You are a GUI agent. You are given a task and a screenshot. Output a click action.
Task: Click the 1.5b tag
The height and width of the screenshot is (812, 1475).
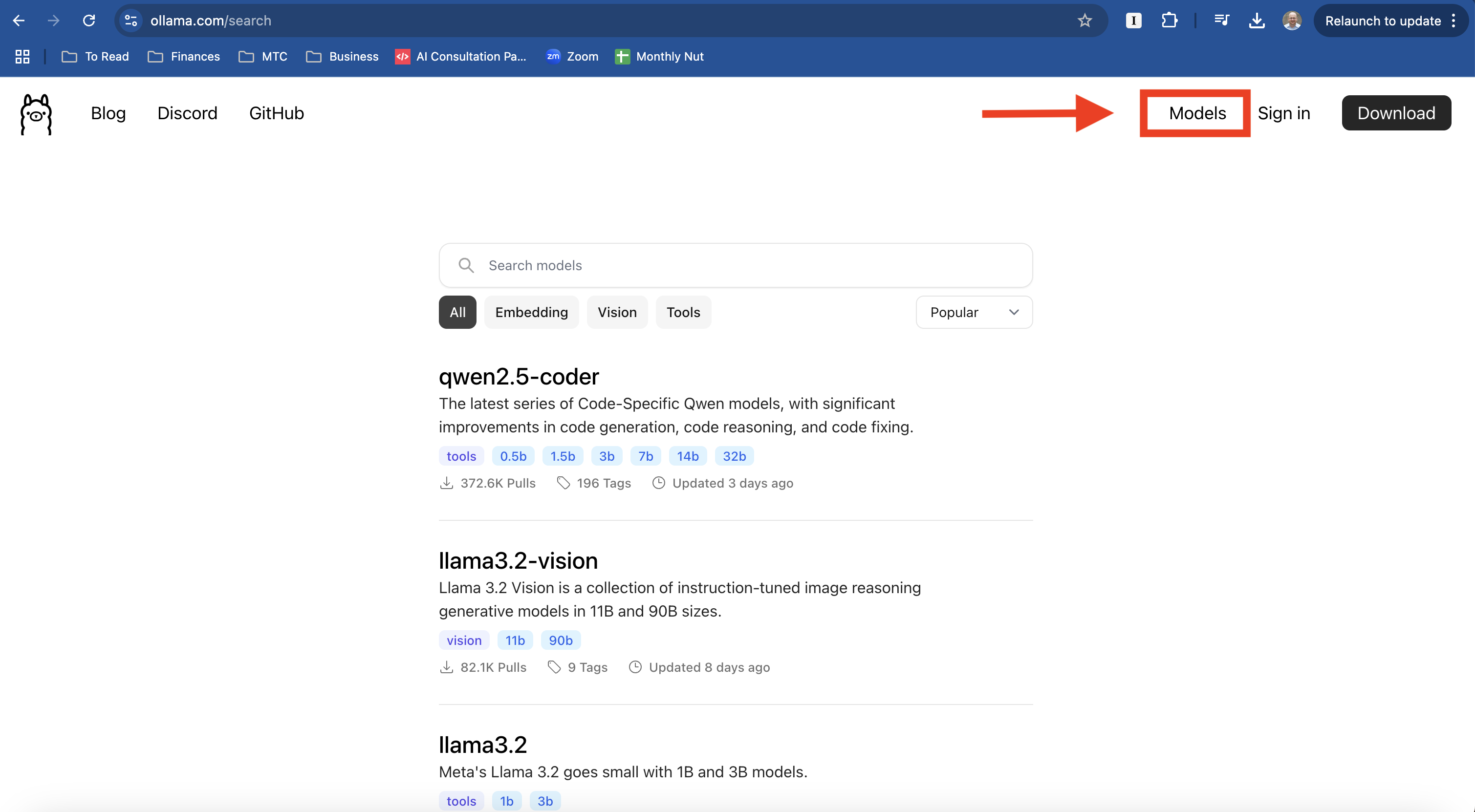tap(563, 456)
